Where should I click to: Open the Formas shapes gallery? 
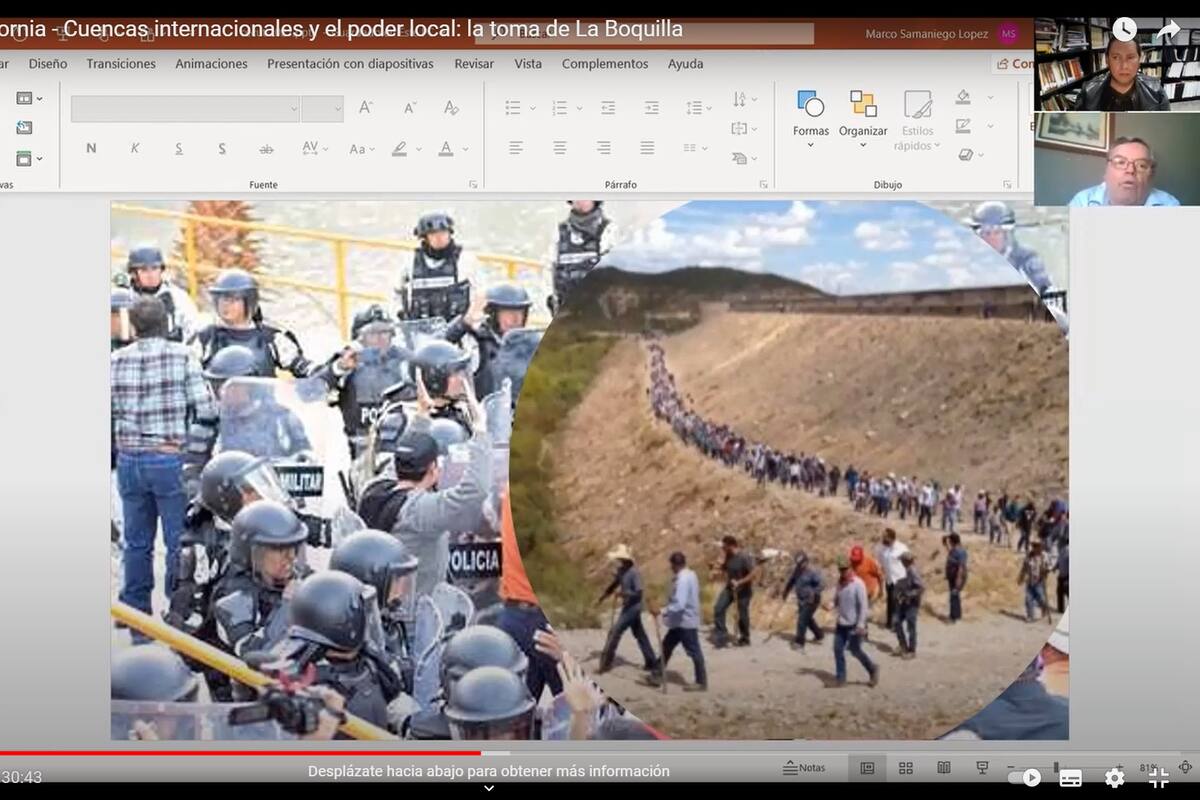(x=811, y=118)
